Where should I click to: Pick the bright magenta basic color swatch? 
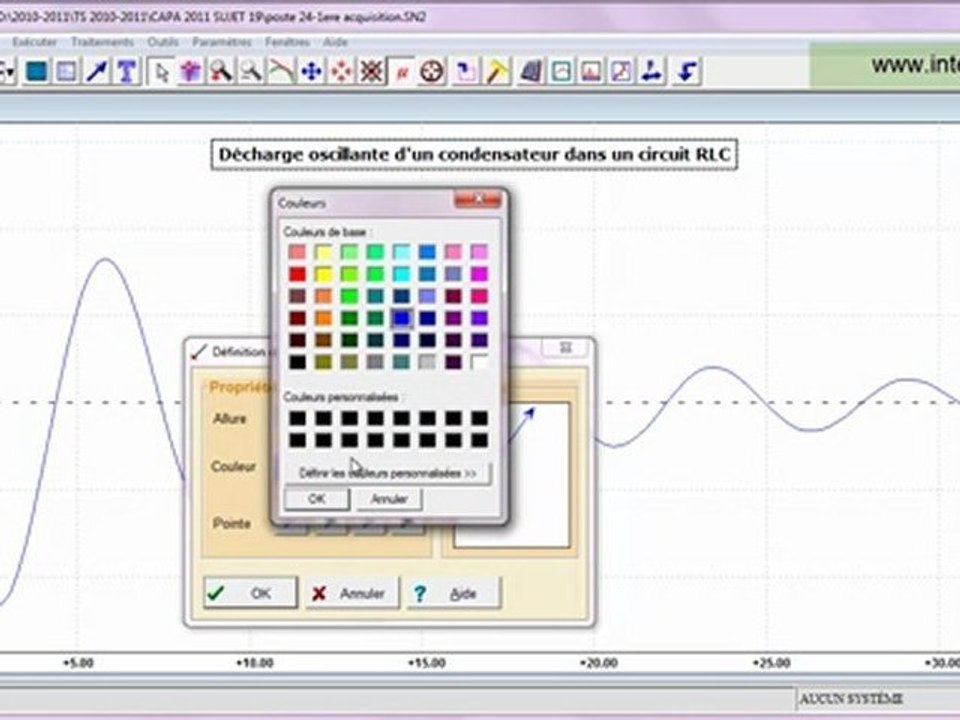click(x=479, y=274)
